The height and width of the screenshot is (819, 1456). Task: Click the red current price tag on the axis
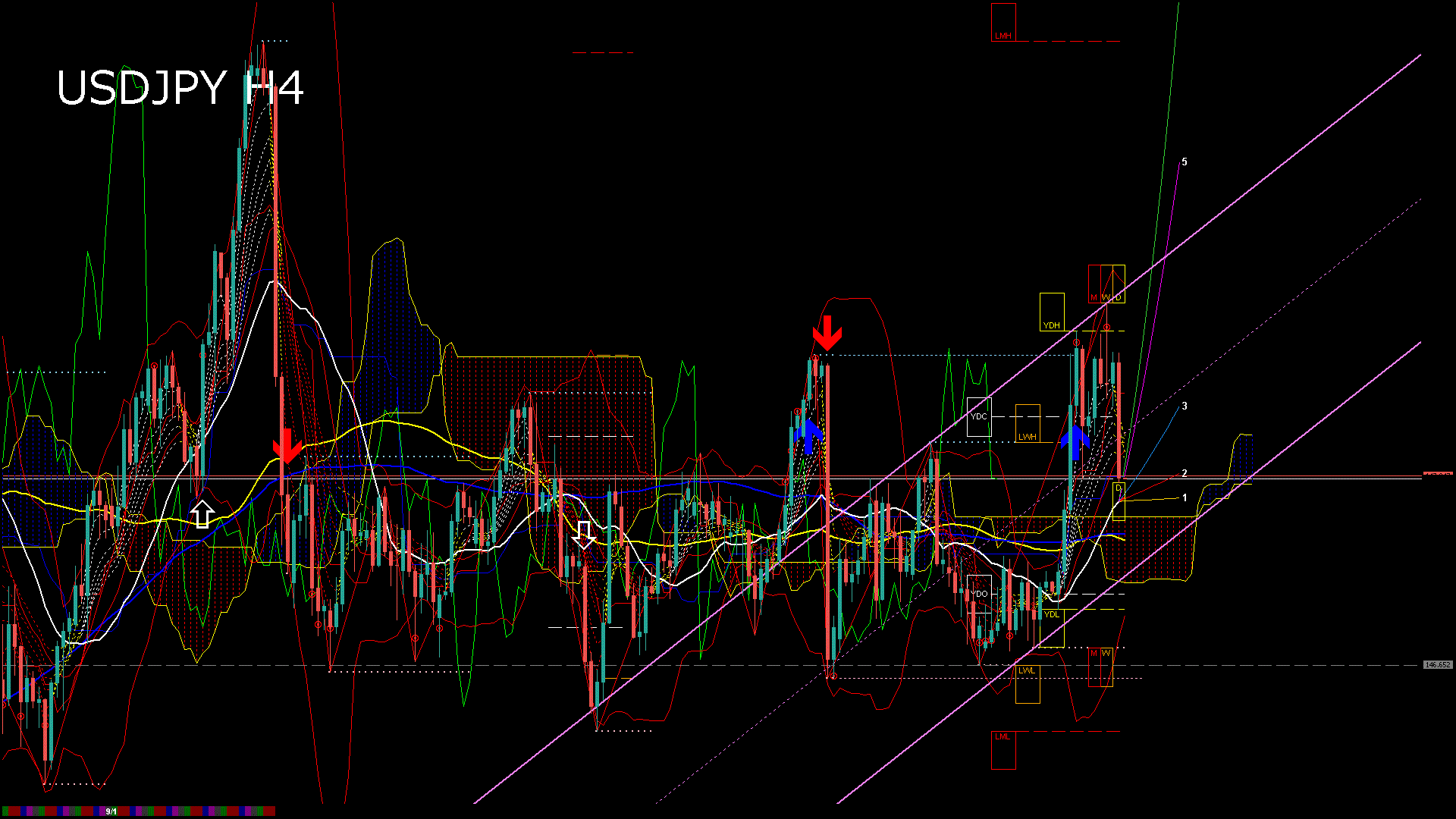click(x=1438, y=474)
